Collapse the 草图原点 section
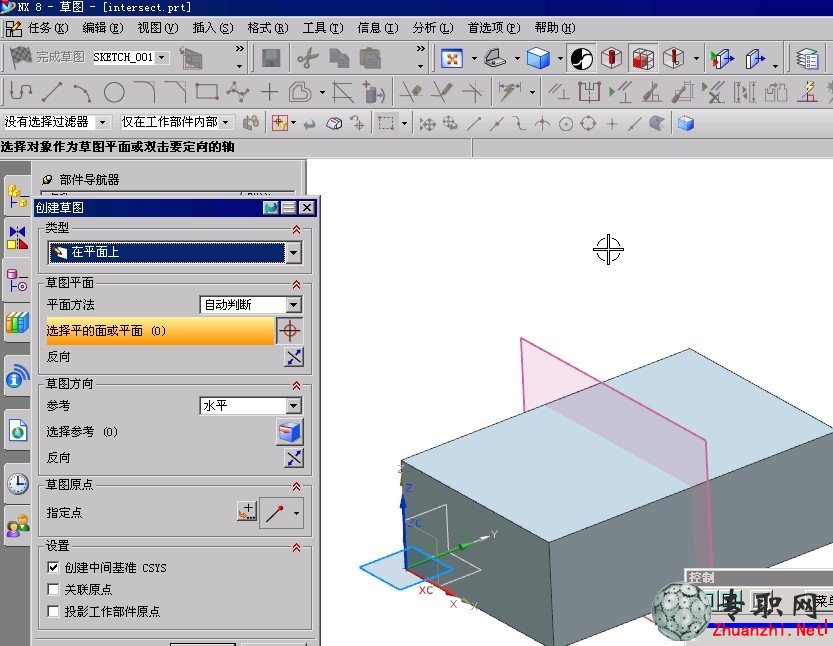Viewport: 833px width, 646px height. [296, 486]
